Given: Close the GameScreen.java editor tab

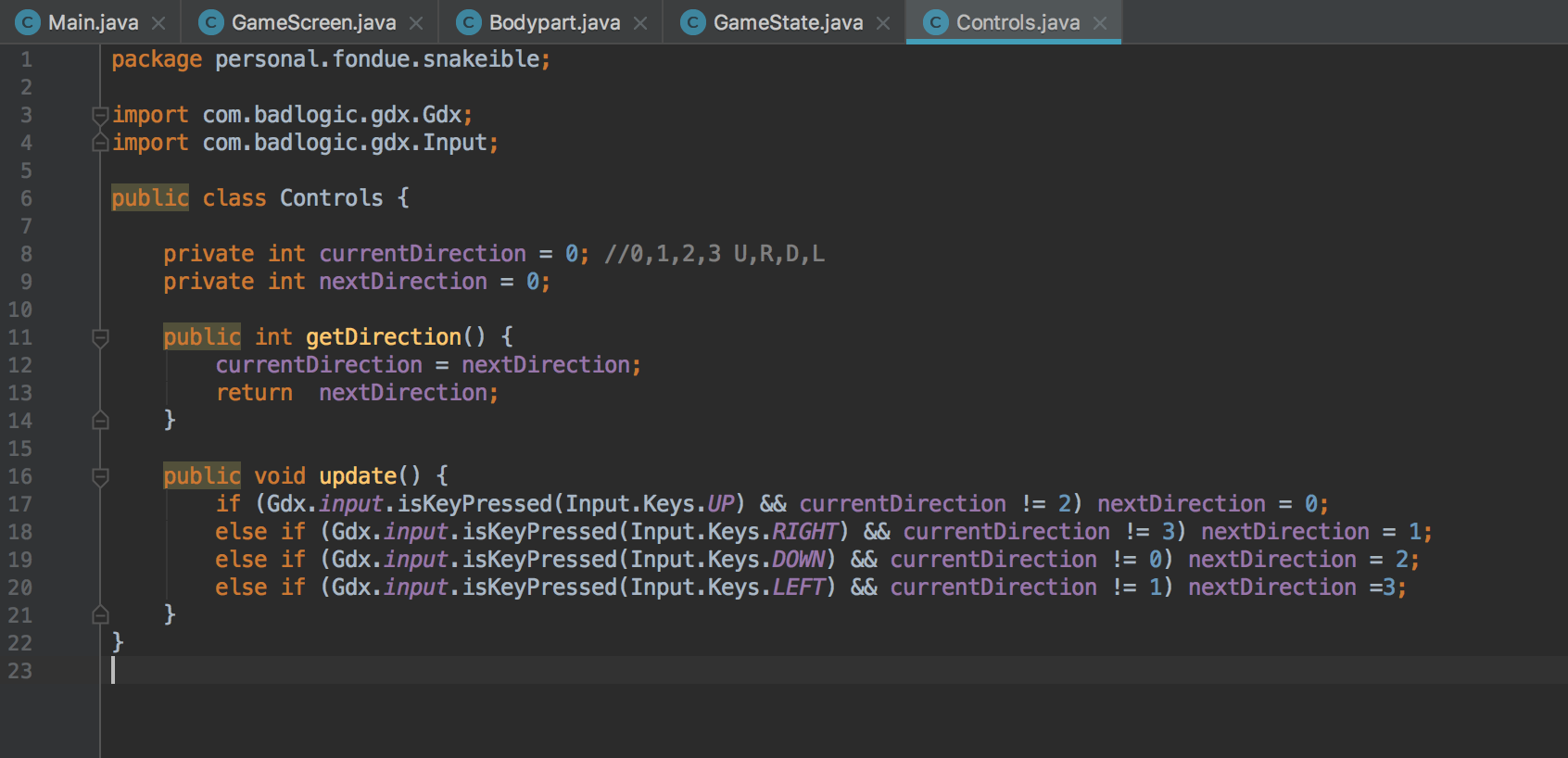Looking at the screenshot, I should click(416, 23).
